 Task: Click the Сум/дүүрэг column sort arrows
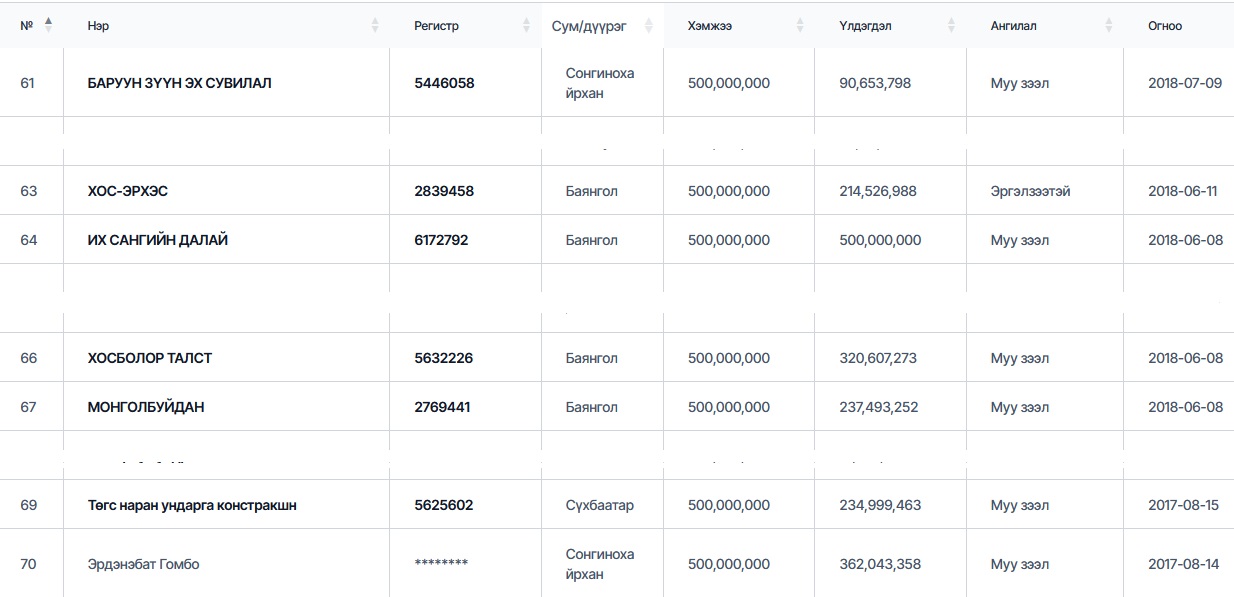point(649,26)
